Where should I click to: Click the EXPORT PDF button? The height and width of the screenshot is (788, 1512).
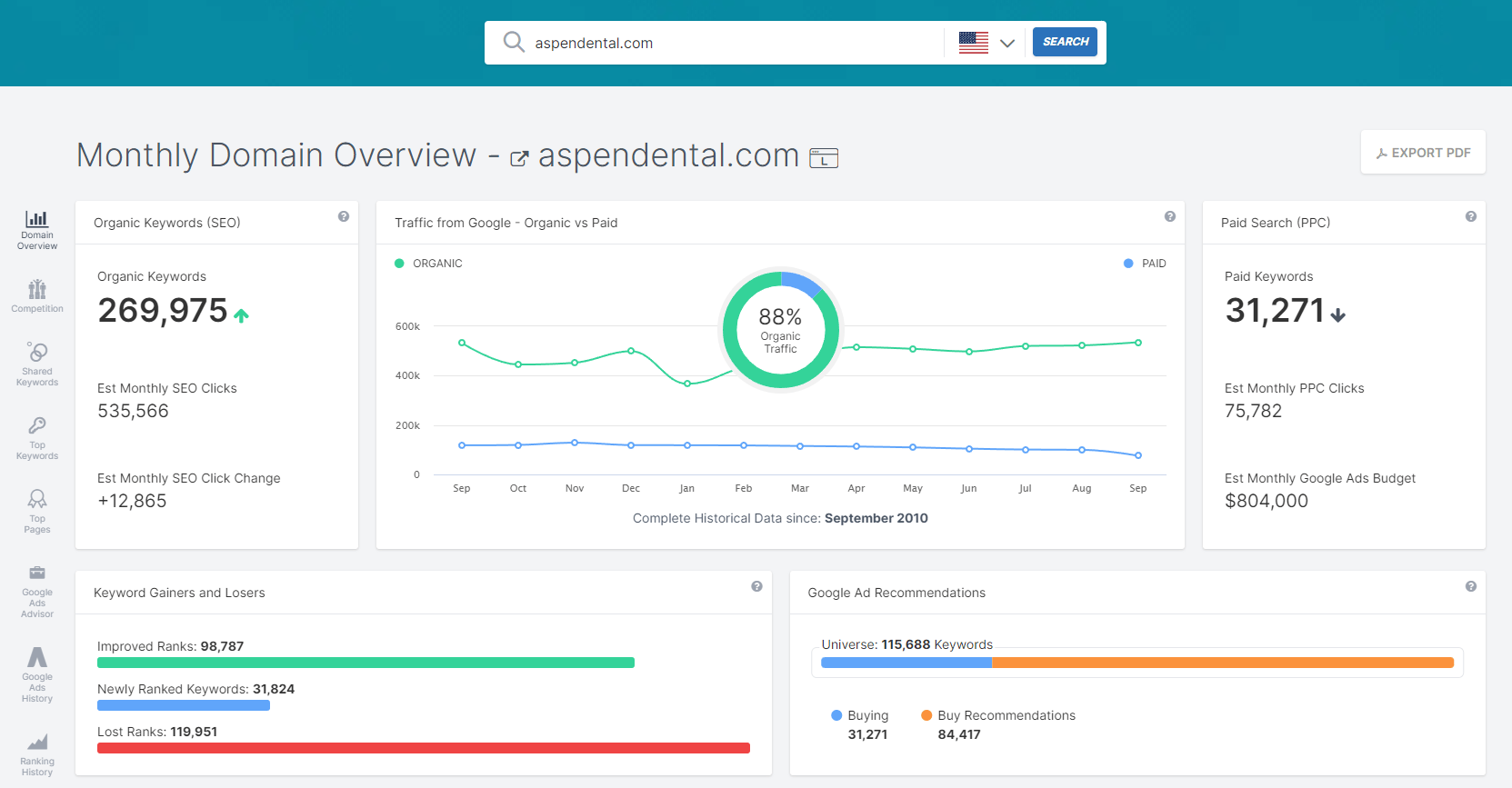click(1423, 153)
